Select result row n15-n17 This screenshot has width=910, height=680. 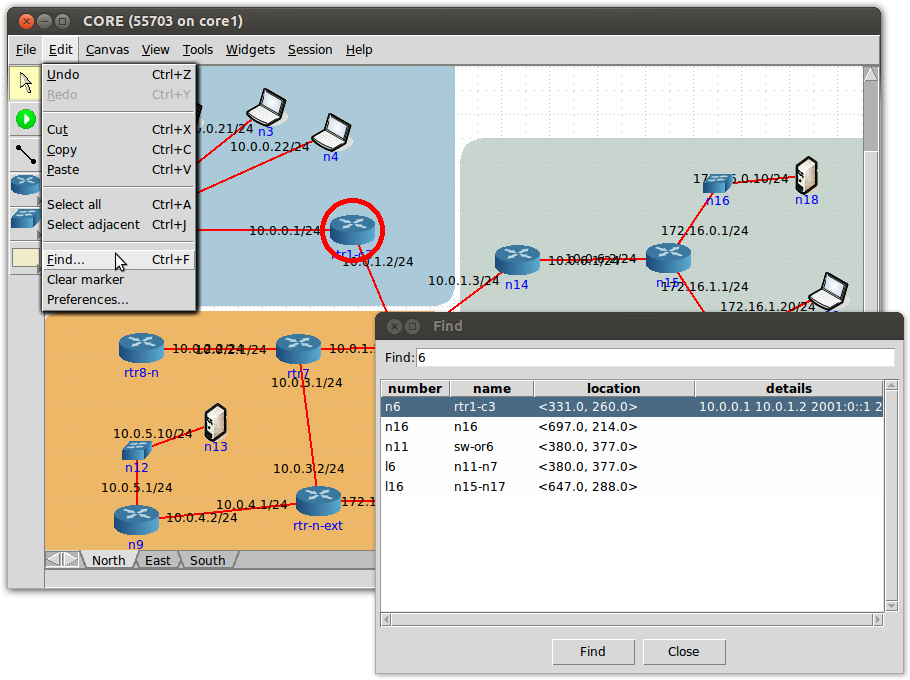(x=632, y=487)
